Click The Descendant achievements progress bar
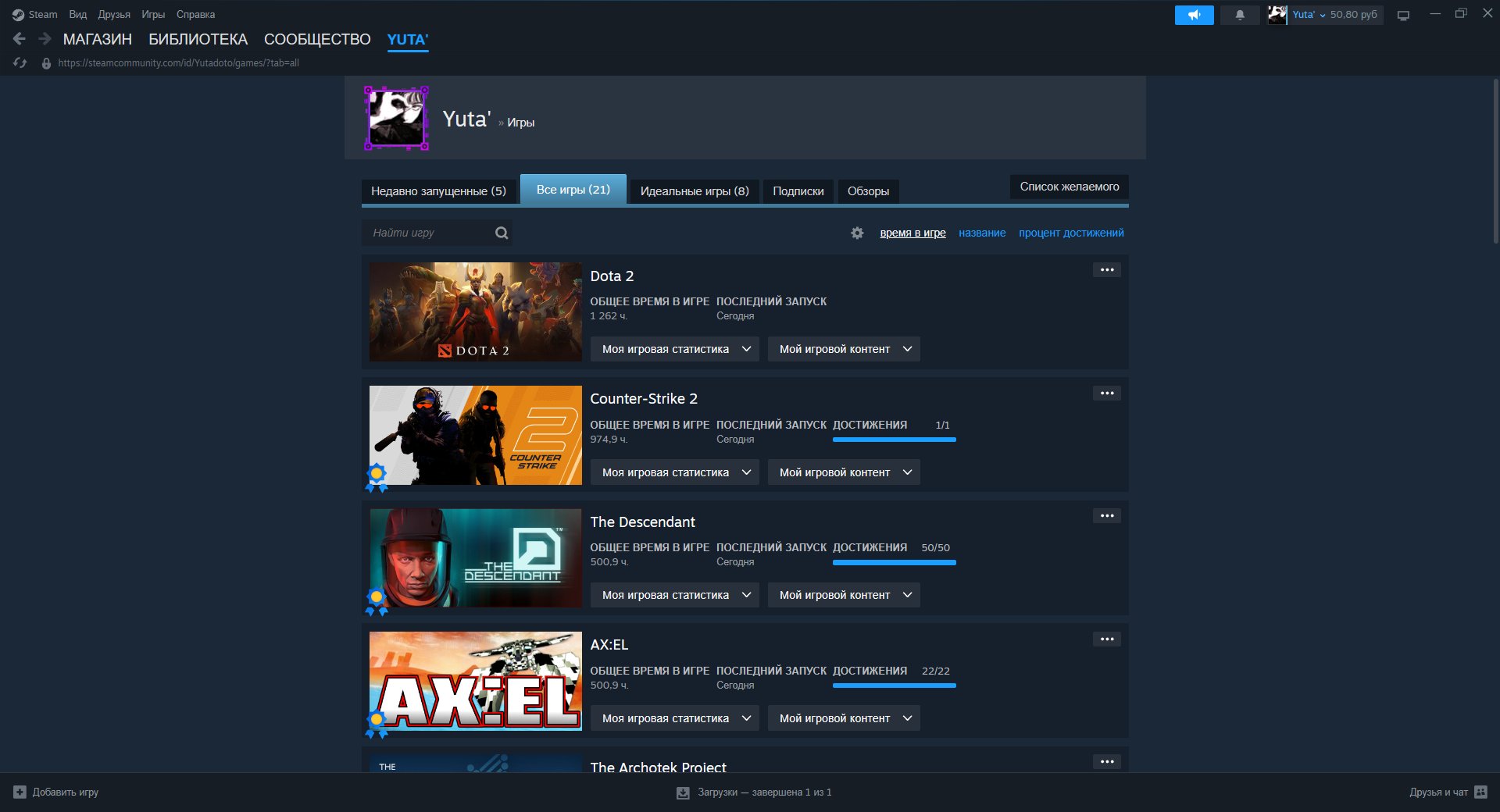 tap(895, 562)
